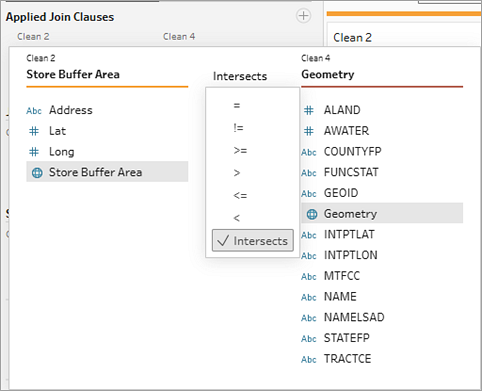This screenshot has width=482, height=391.
Task: Select the checked Intersects operator
Action: [x=253, y=240]
